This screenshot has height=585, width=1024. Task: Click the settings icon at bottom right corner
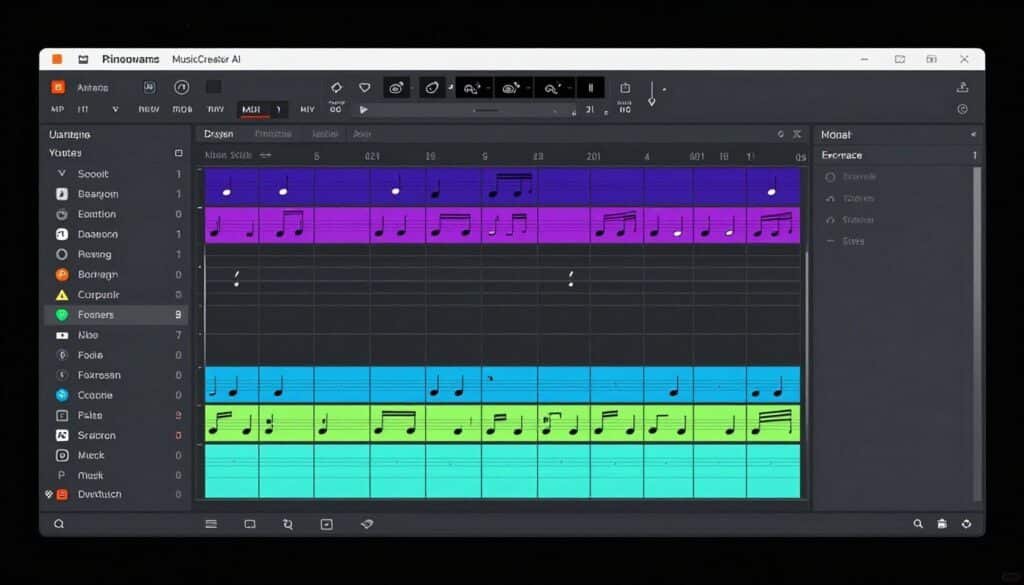[x=966, y=524]
